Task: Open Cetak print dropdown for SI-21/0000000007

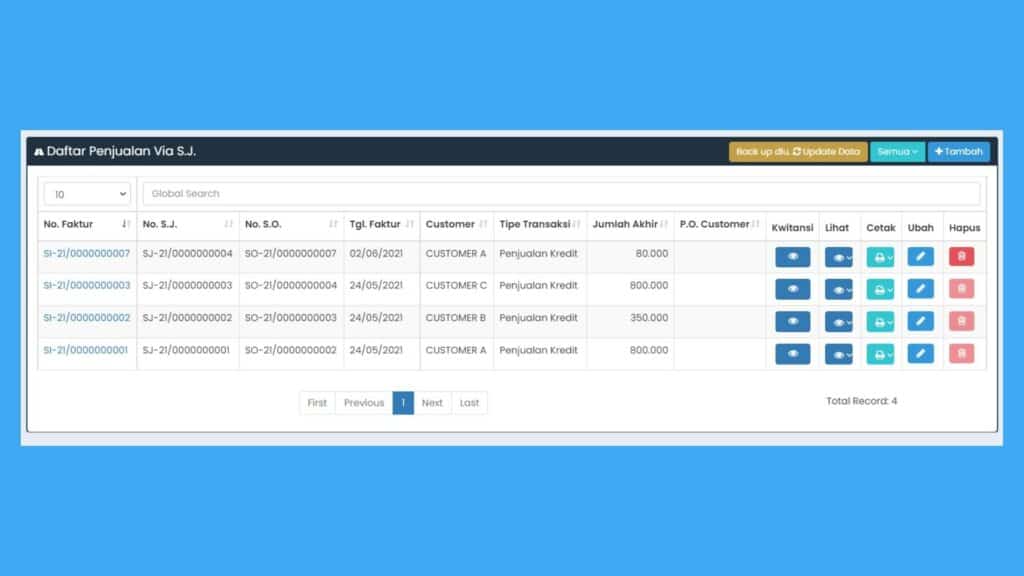Action: [x=880, y=258]
